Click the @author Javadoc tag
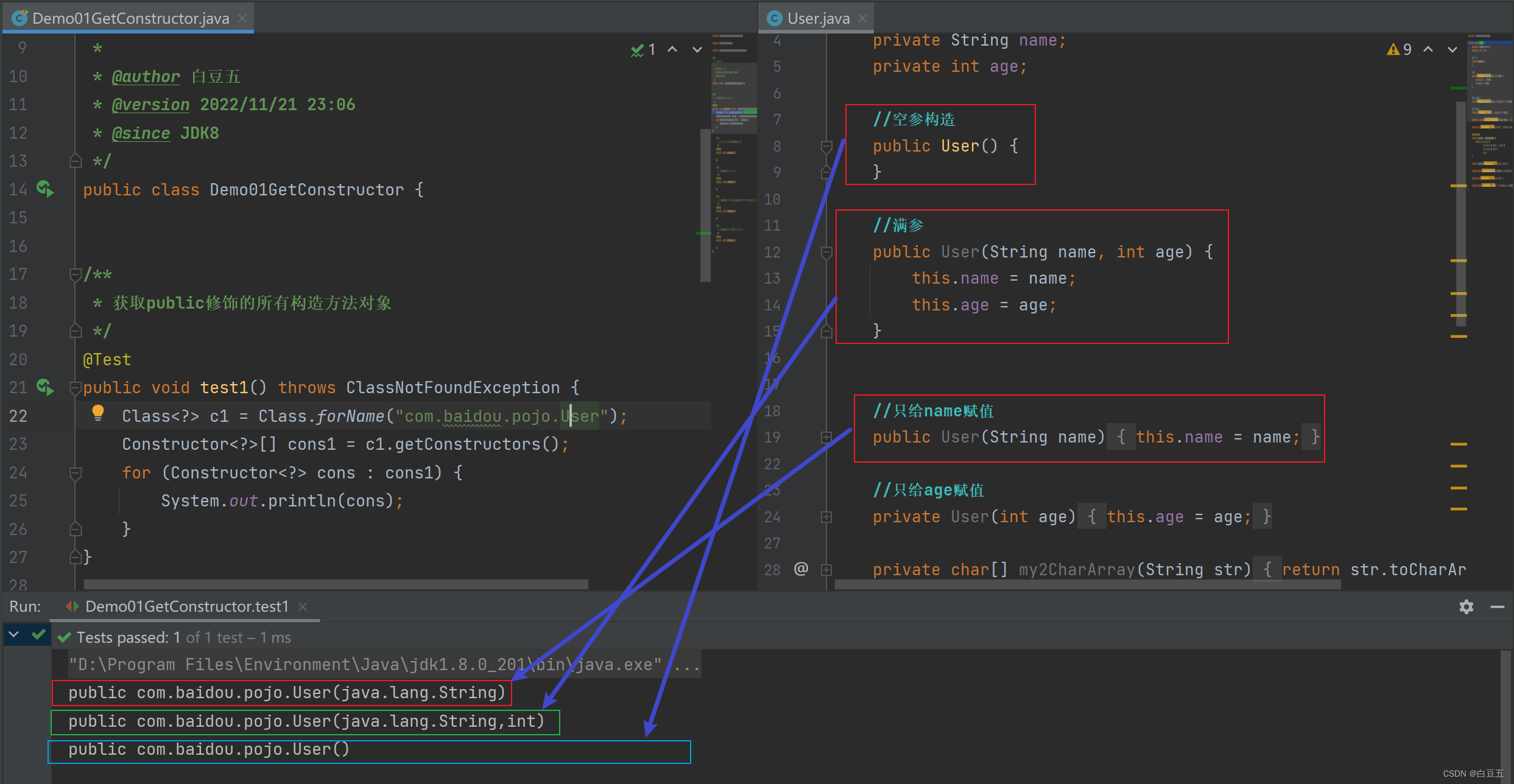This screenshot has height=784, width=1514. coord(146,77)
